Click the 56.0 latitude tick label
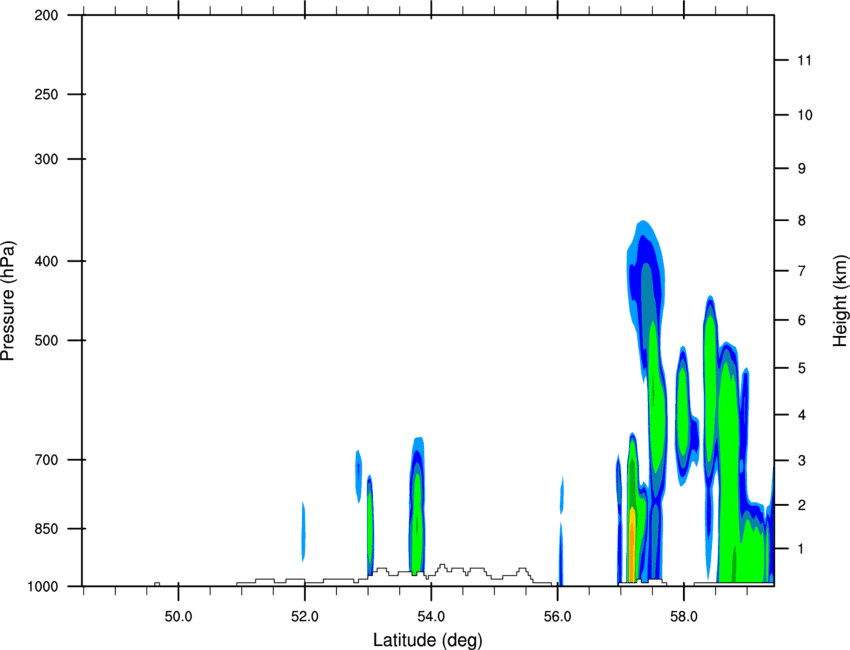 click(x=557, y=617)
